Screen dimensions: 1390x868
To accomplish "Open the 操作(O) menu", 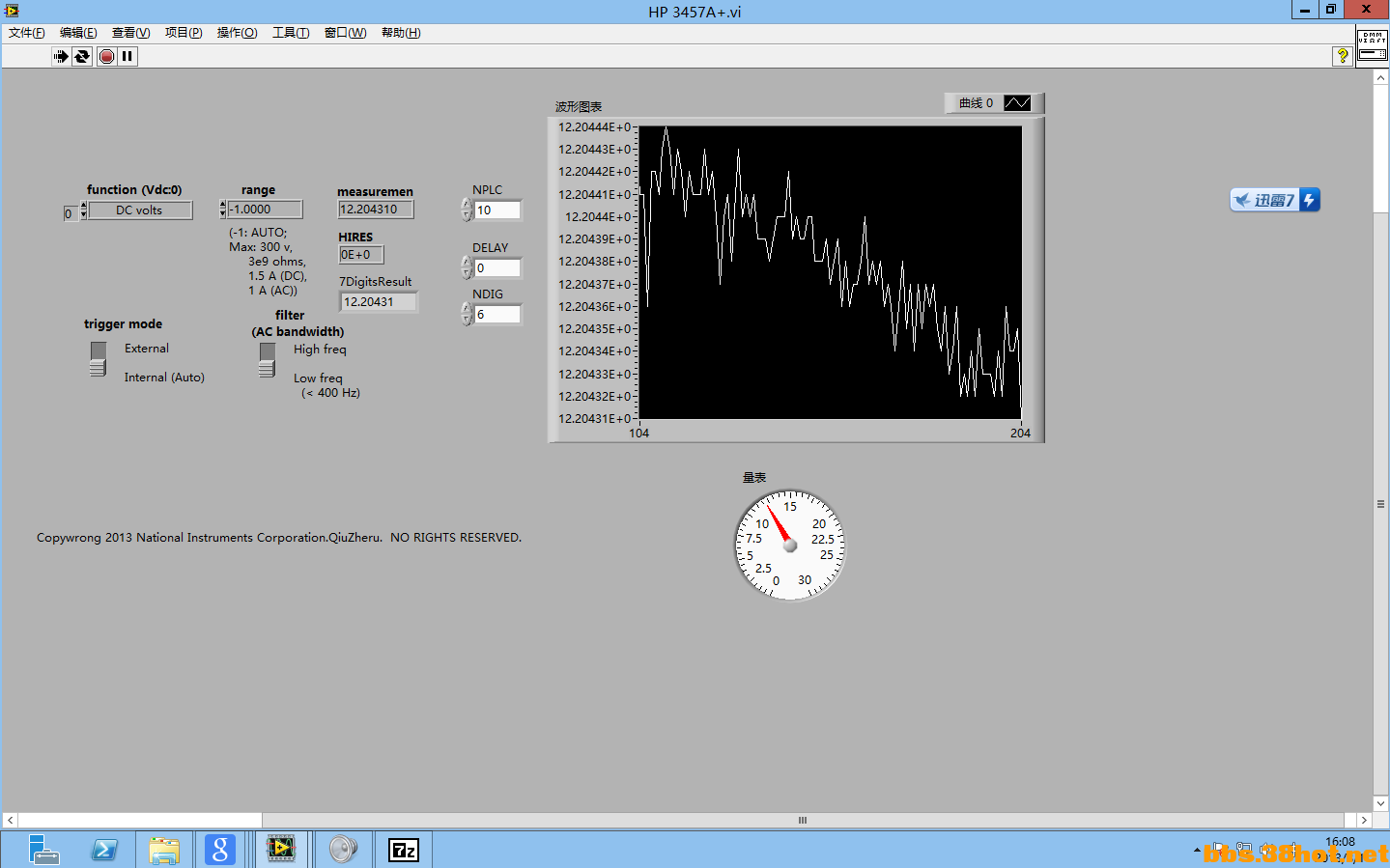I will click(237, 33).
